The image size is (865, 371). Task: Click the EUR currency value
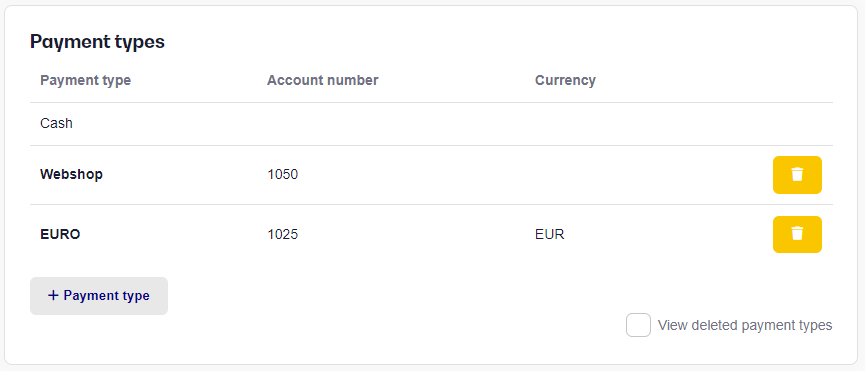[x=549, y=234]
